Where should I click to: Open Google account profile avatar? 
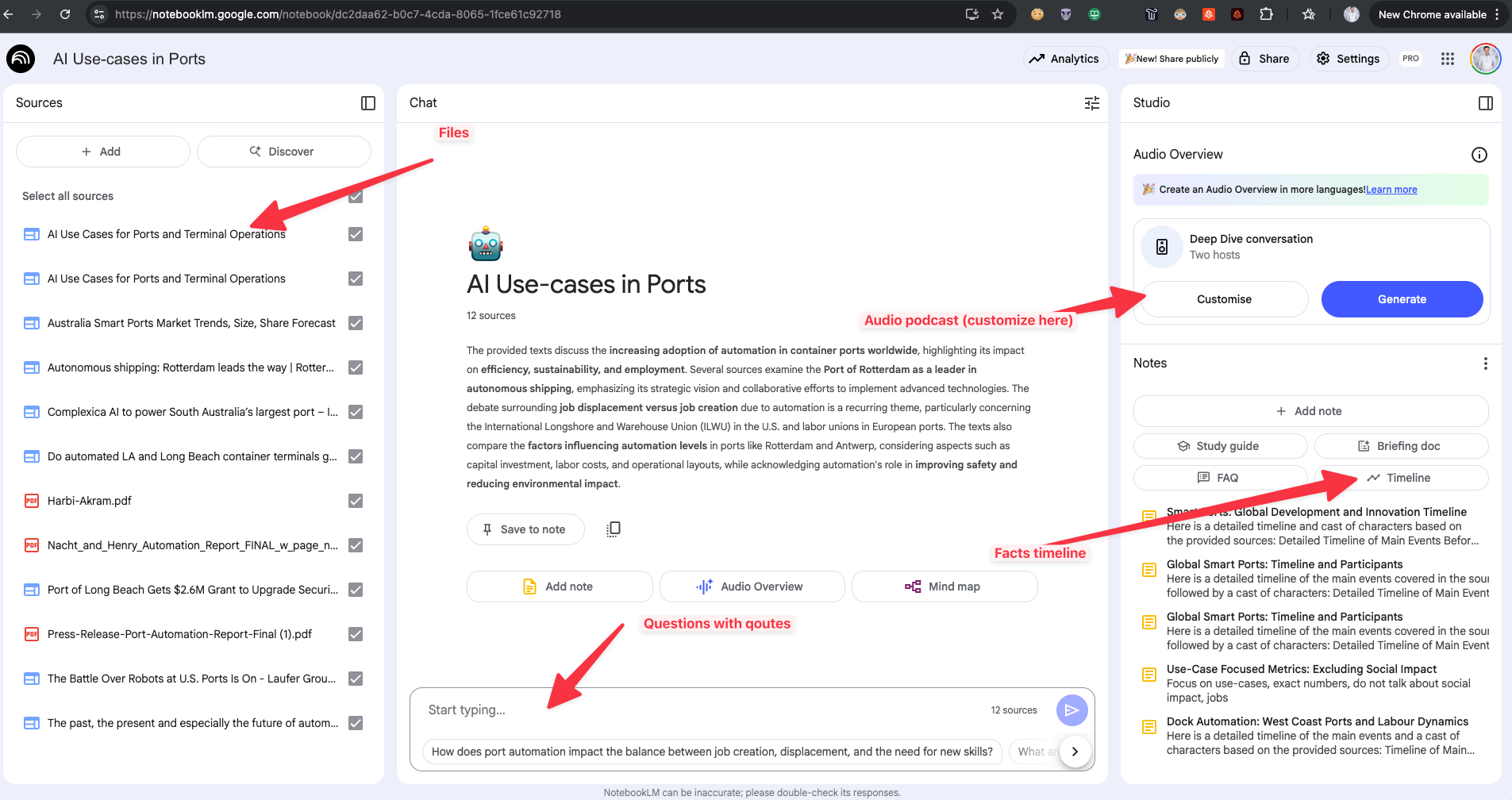tap(1486, 59)
